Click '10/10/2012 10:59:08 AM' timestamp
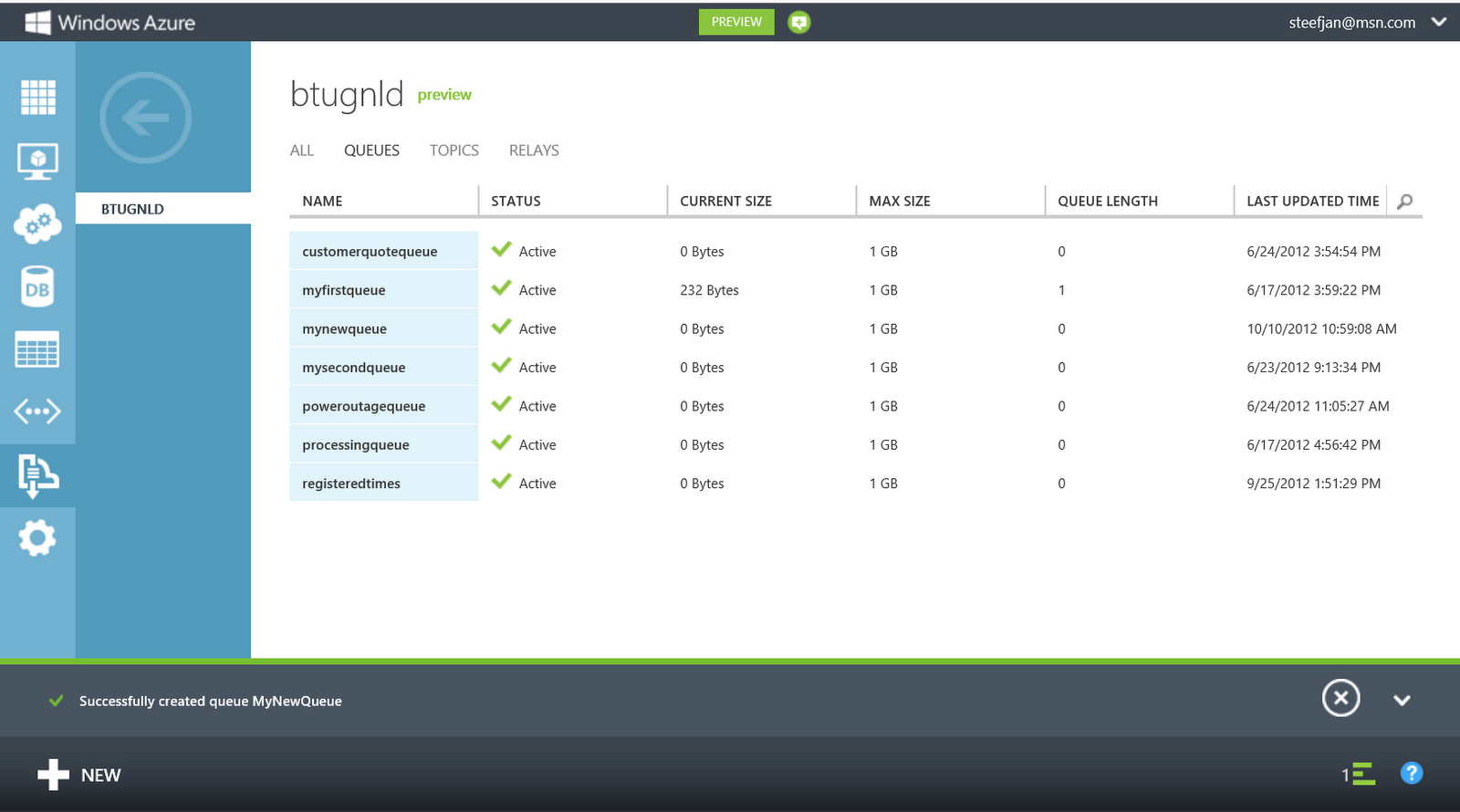This screenshot has height=812, width=1460. pyautogui.click(x=1321, y=329)
